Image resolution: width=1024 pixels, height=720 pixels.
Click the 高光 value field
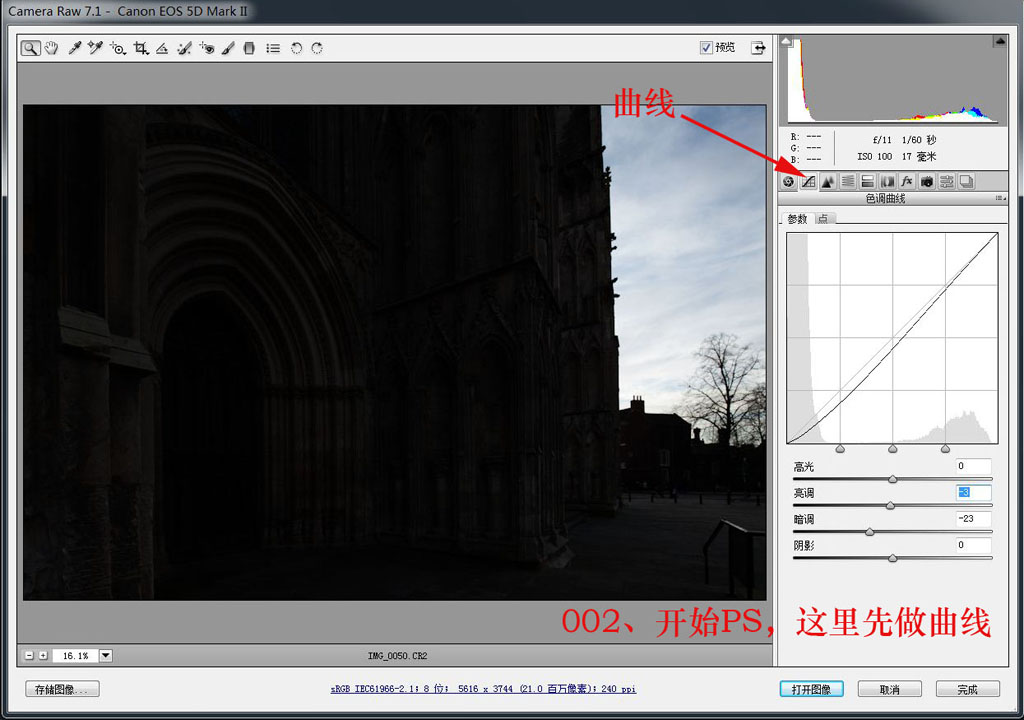[973, 466]
